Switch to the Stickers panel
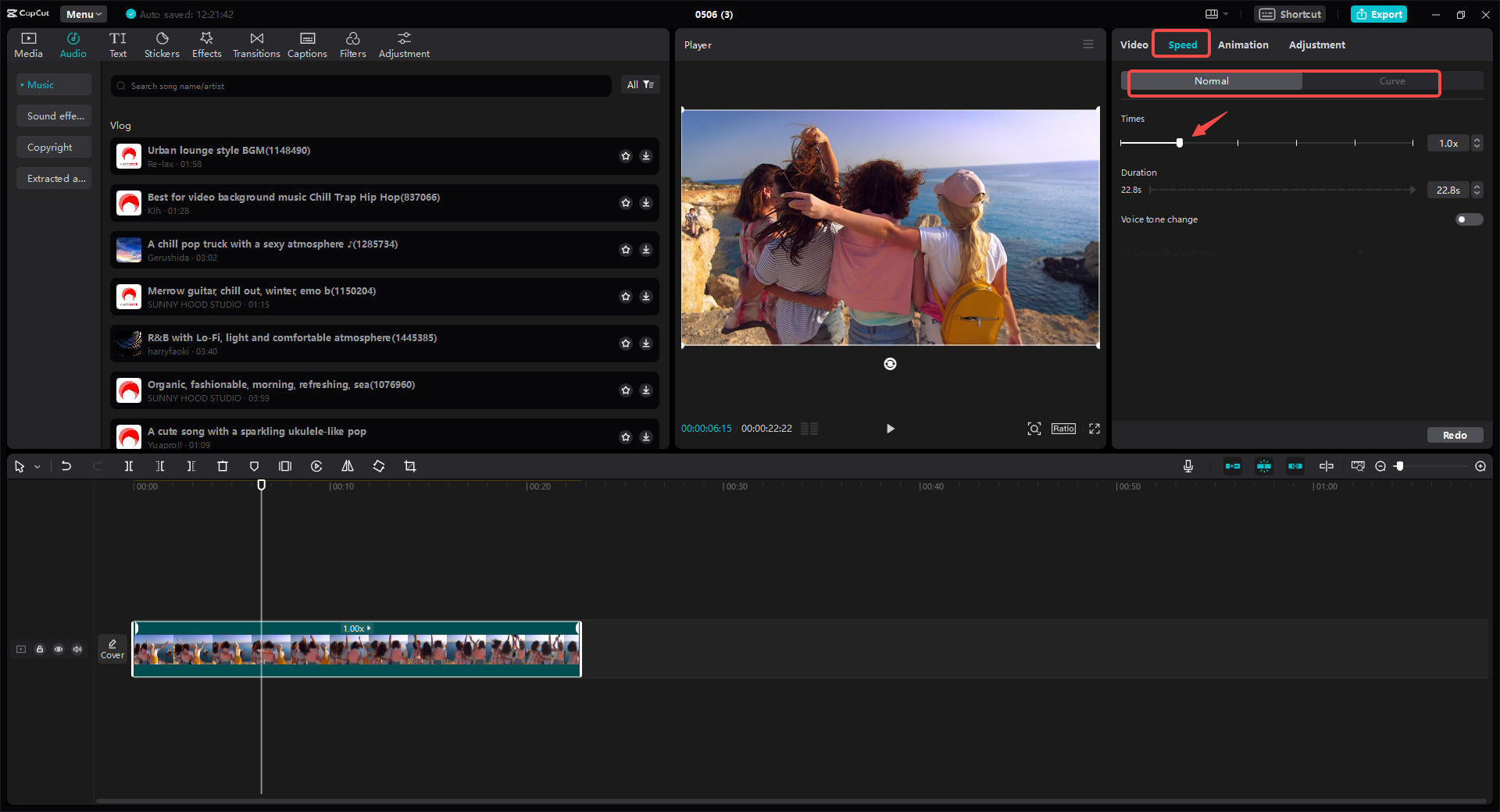Viewport: 1500px width, 812px height. pyautogui.click(x=162, y=44)
